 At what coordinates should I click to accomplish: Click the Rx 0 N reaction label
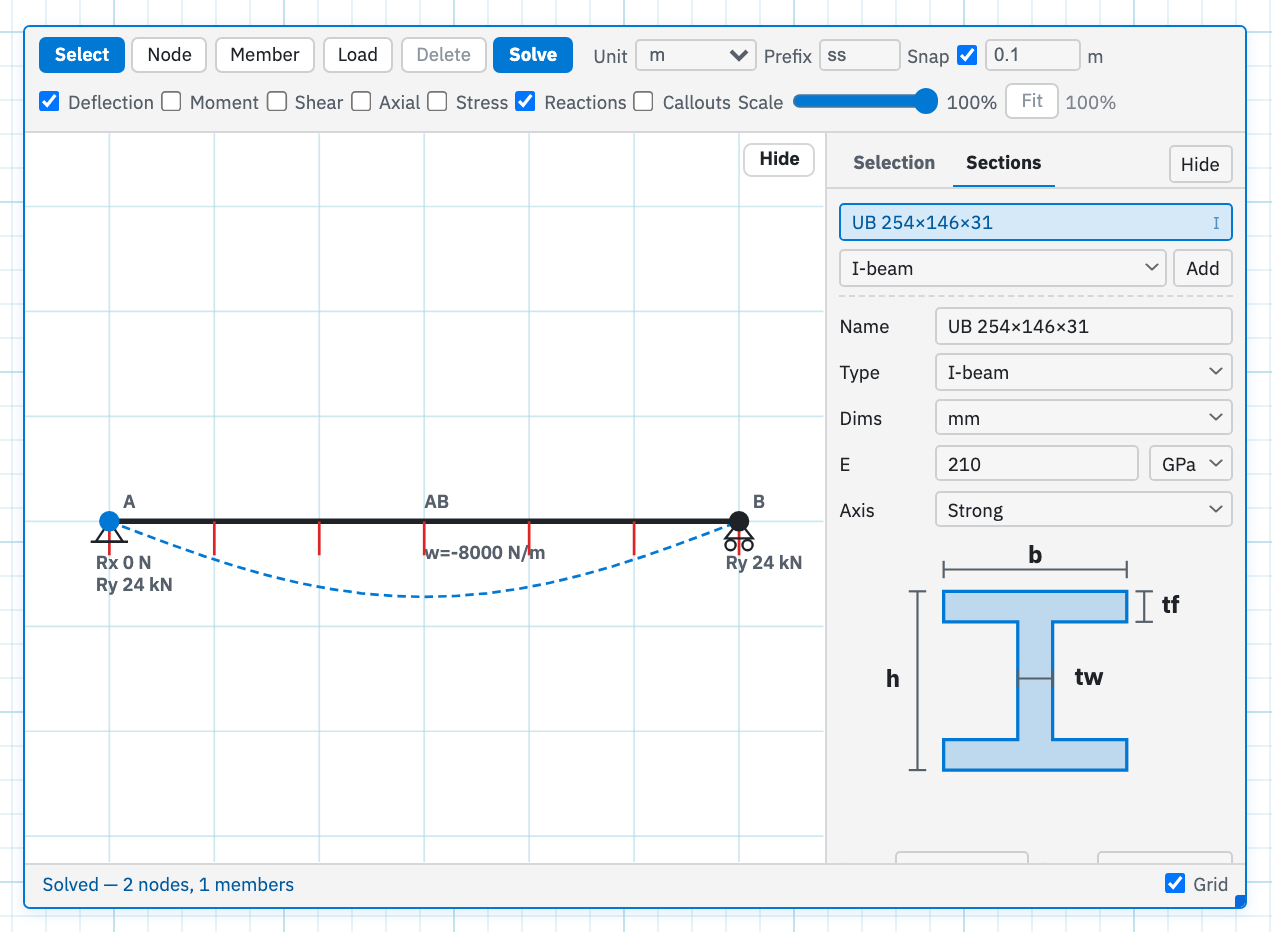coord(124,563)
